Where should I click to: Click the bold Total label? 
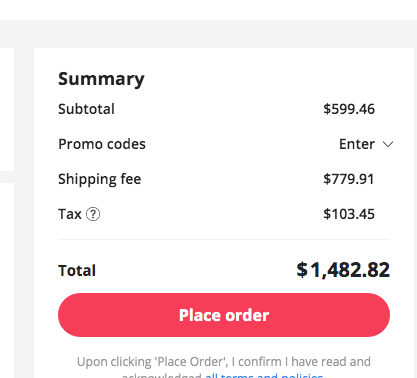coord(77,270)
